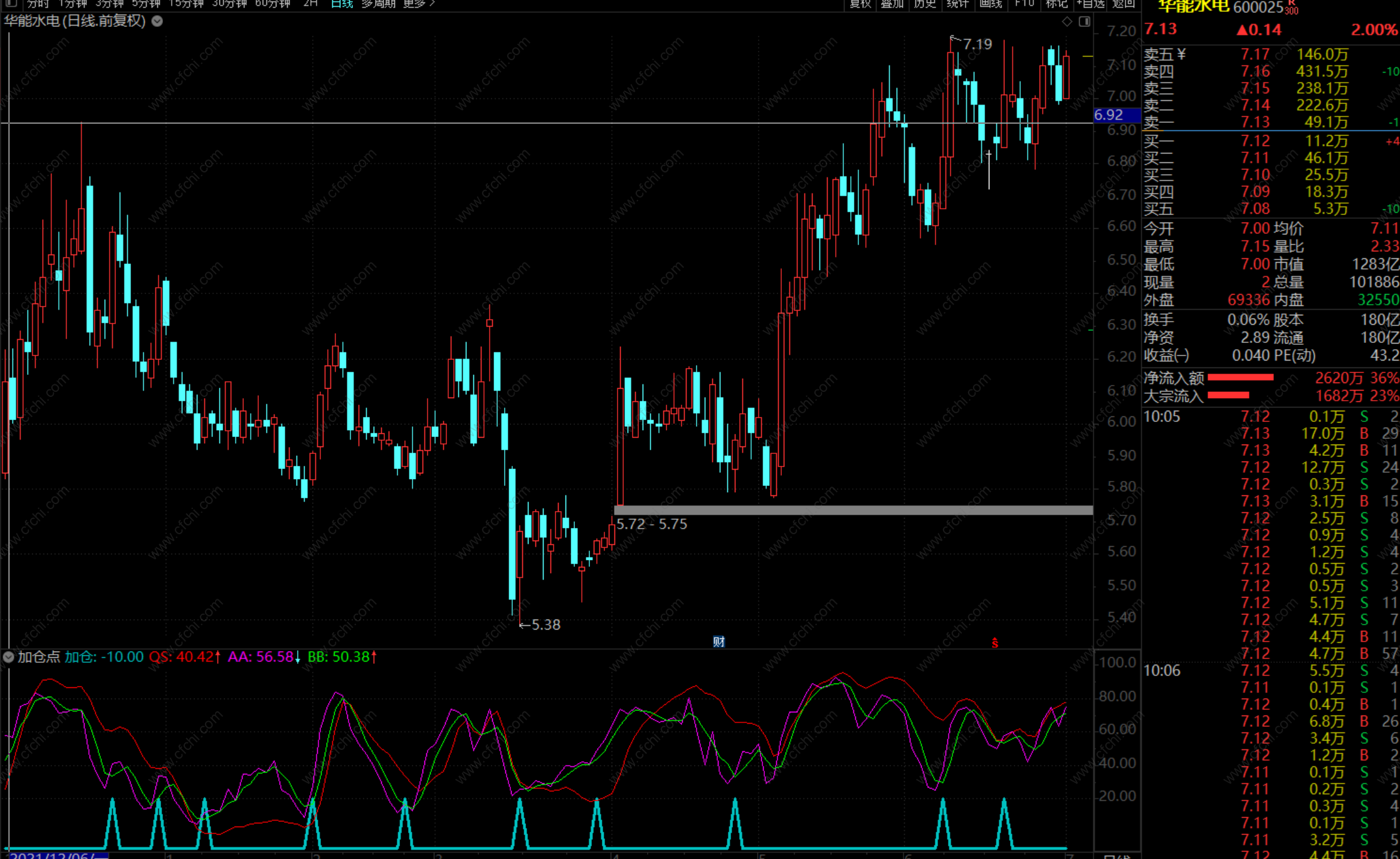The image size is (1400, 859).
Task: Switch to the 60分钟 period tab
Action: pyautogui.click(x=273, y=4)
